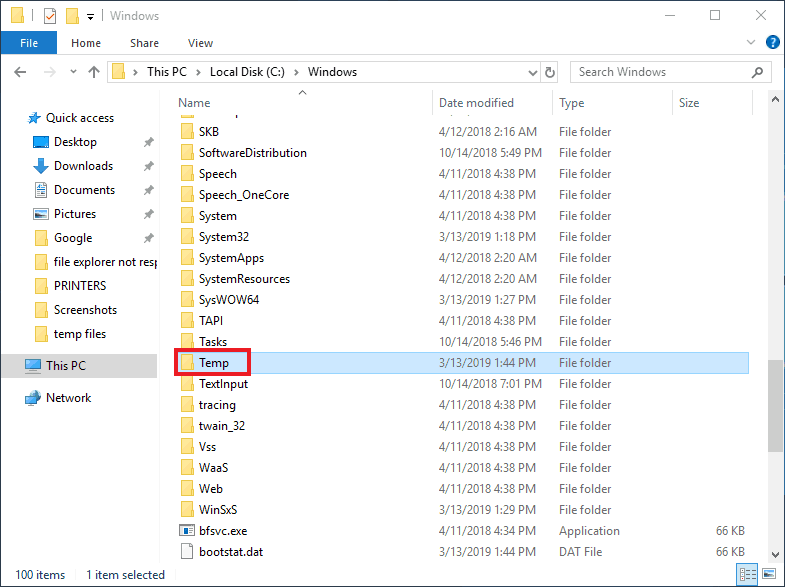Click the bootstat.dat file icon

click(187, 551)
